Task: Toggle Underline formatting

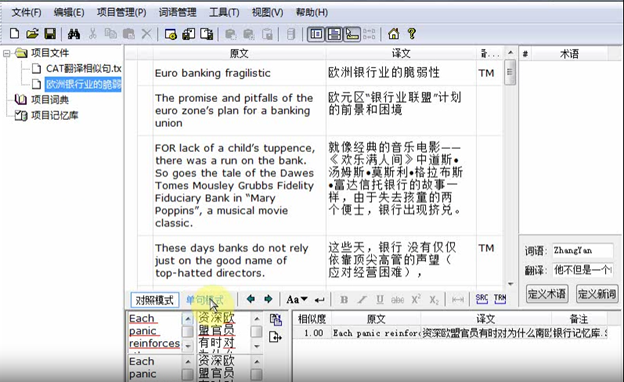Action: click(x=380, y=300)
